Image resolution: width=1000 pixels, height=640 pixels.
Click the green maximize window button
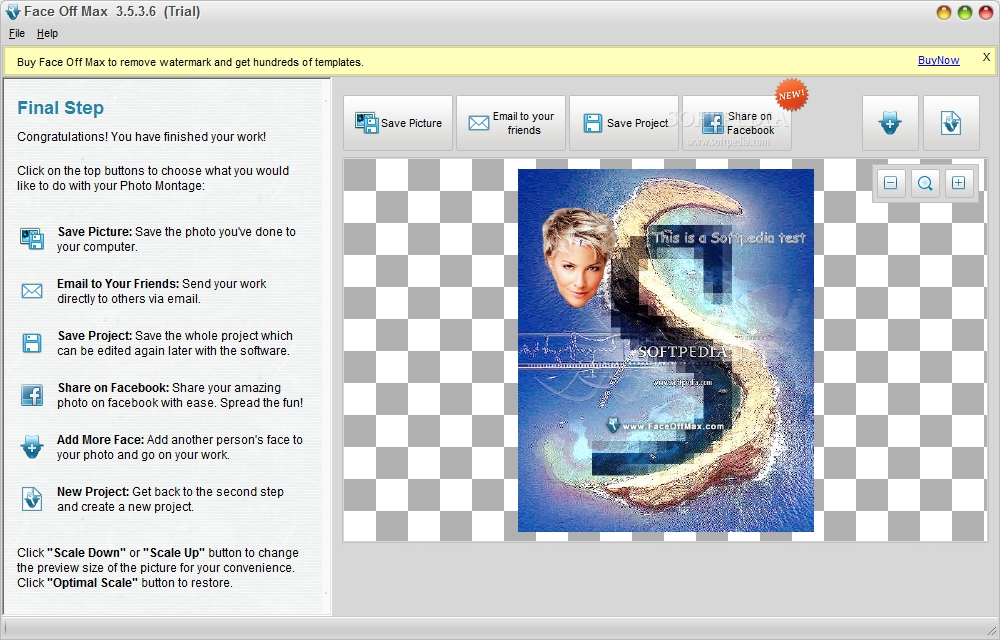965,12
